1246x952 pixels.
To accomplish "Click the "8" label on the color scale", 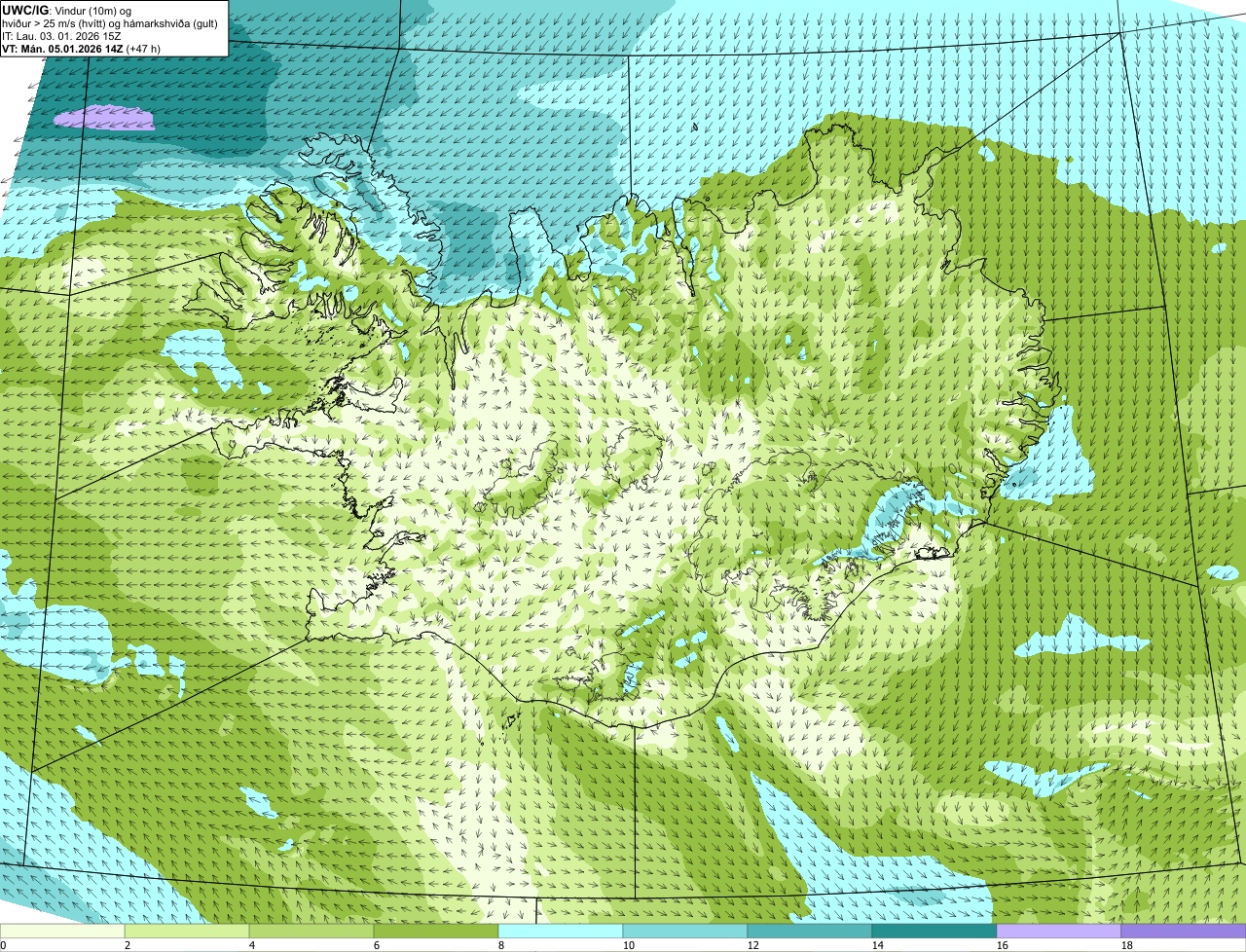I will coord(501,945).
